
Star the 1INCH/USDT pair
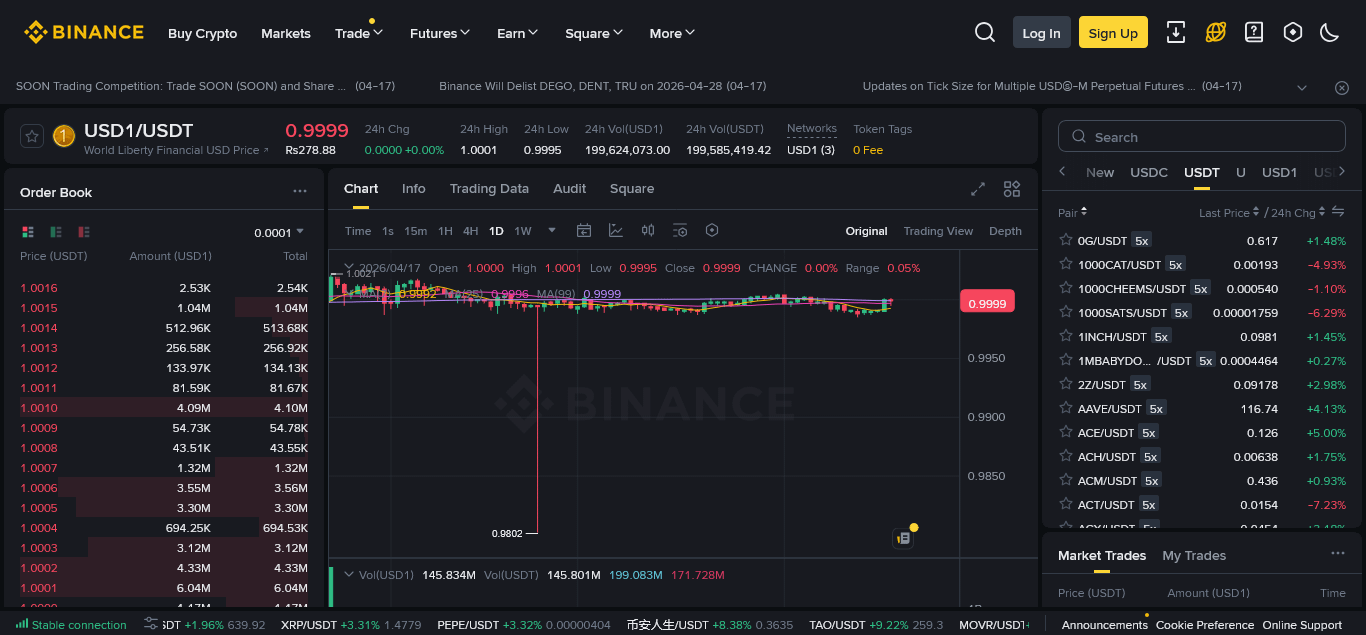coord(1066,336)
